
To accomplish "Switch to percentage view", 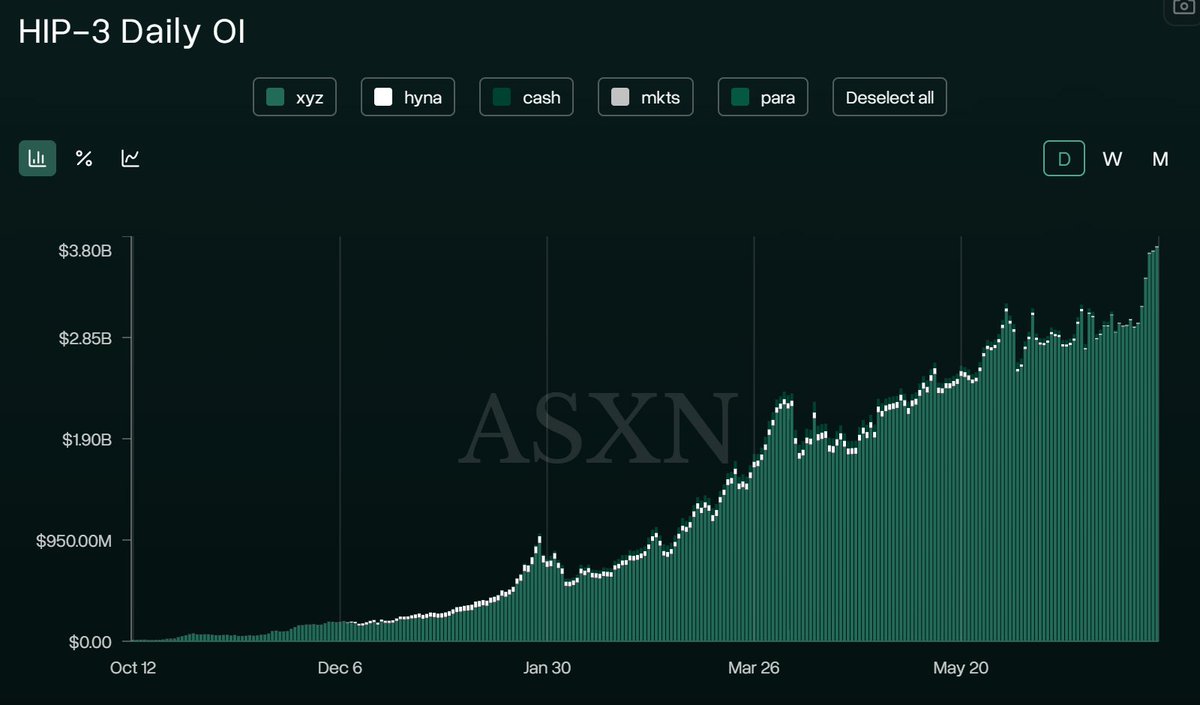I will click(x=84, y=158).
